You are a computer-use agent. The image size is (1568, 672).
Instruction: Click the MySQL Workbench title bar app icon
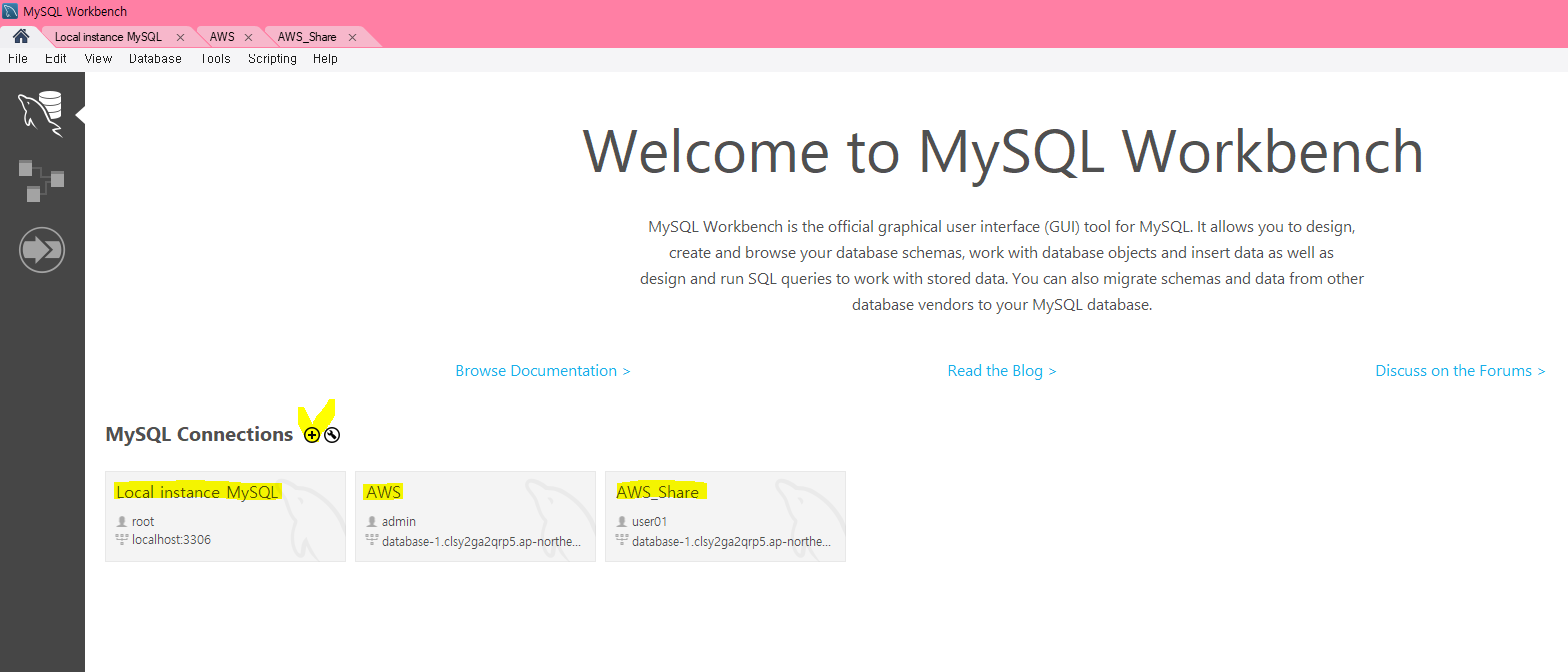pos(10,11)
